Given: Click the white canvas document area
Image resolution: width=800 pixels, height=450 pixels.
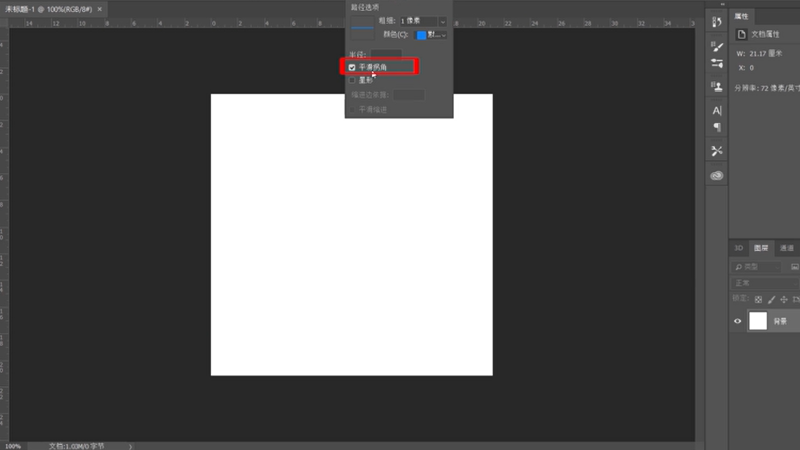Looking at the screenshot, I should pos(352,235).
